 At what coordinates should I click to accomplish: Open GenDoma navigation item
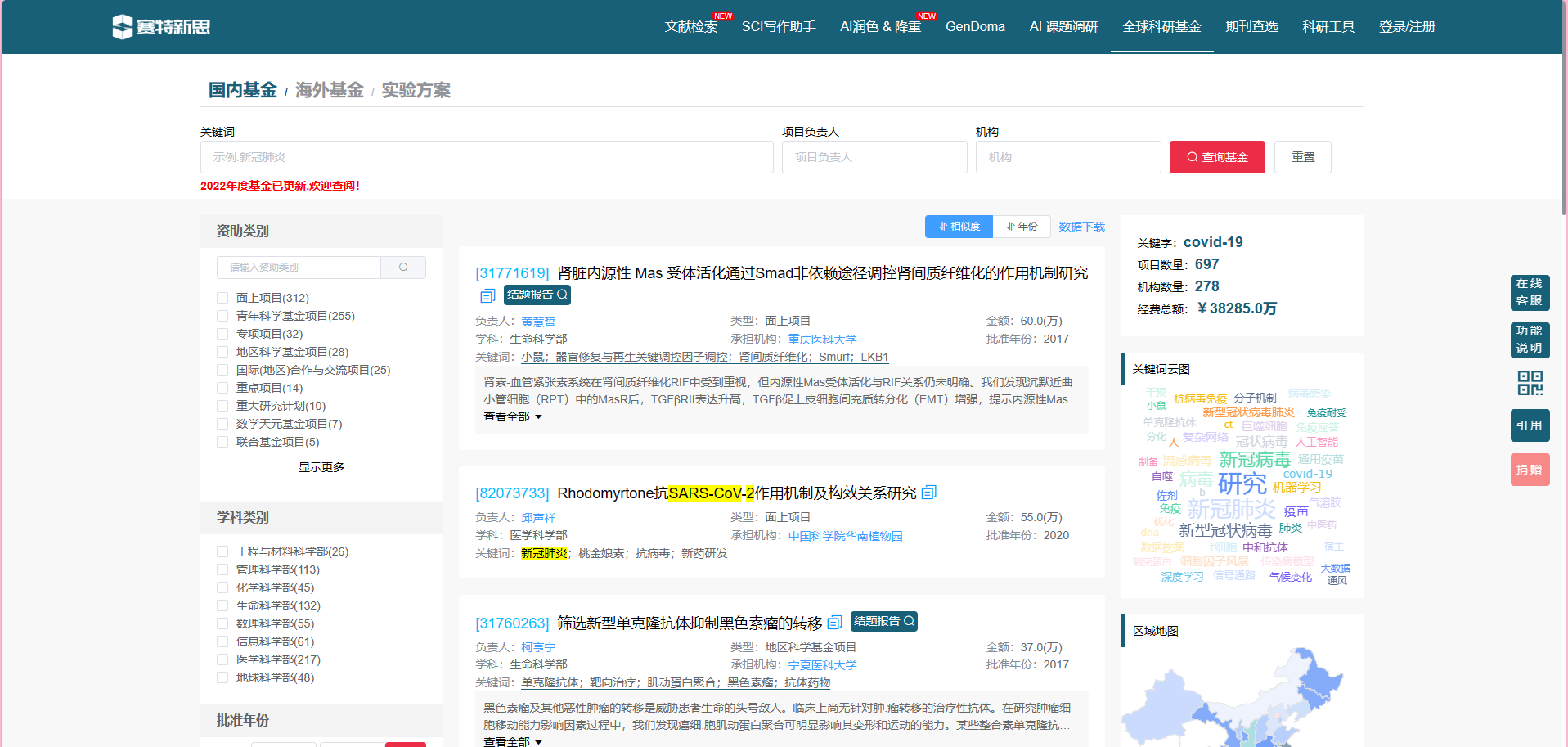click(975, 27)
